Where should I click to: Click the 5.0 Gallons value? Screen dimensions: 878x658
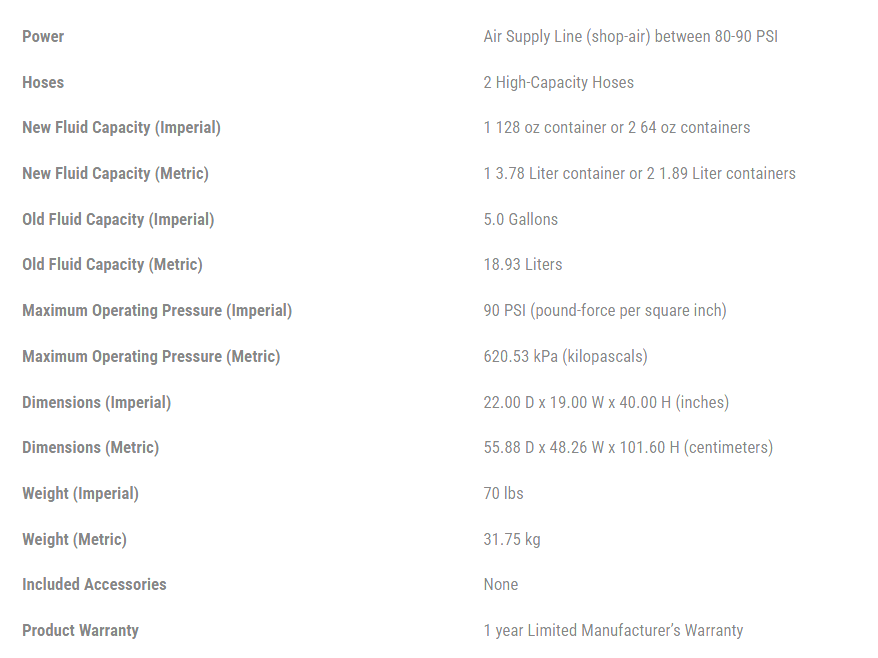click(520, 220)
